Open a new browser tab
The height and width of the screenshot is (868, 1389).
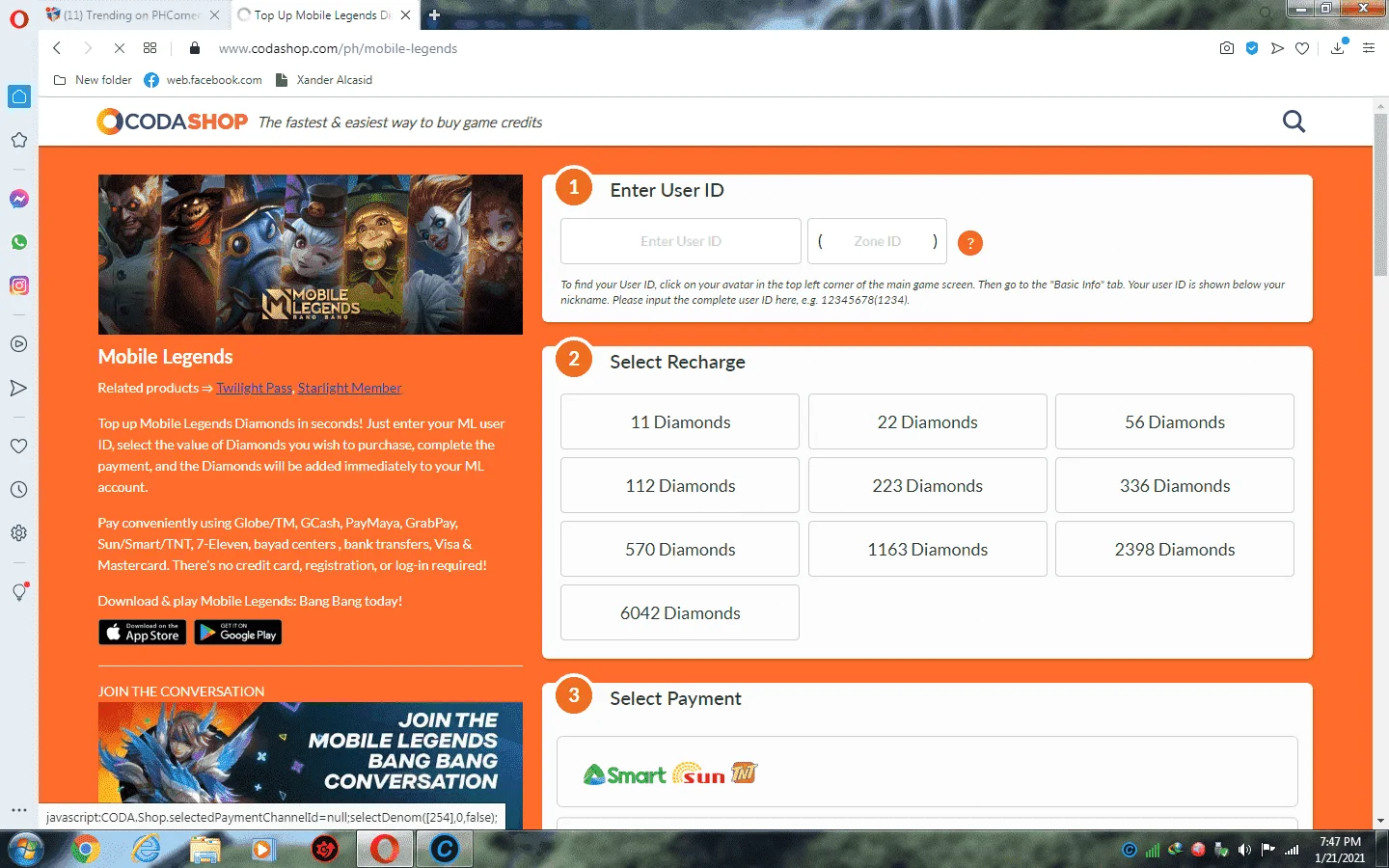point(435,15)
